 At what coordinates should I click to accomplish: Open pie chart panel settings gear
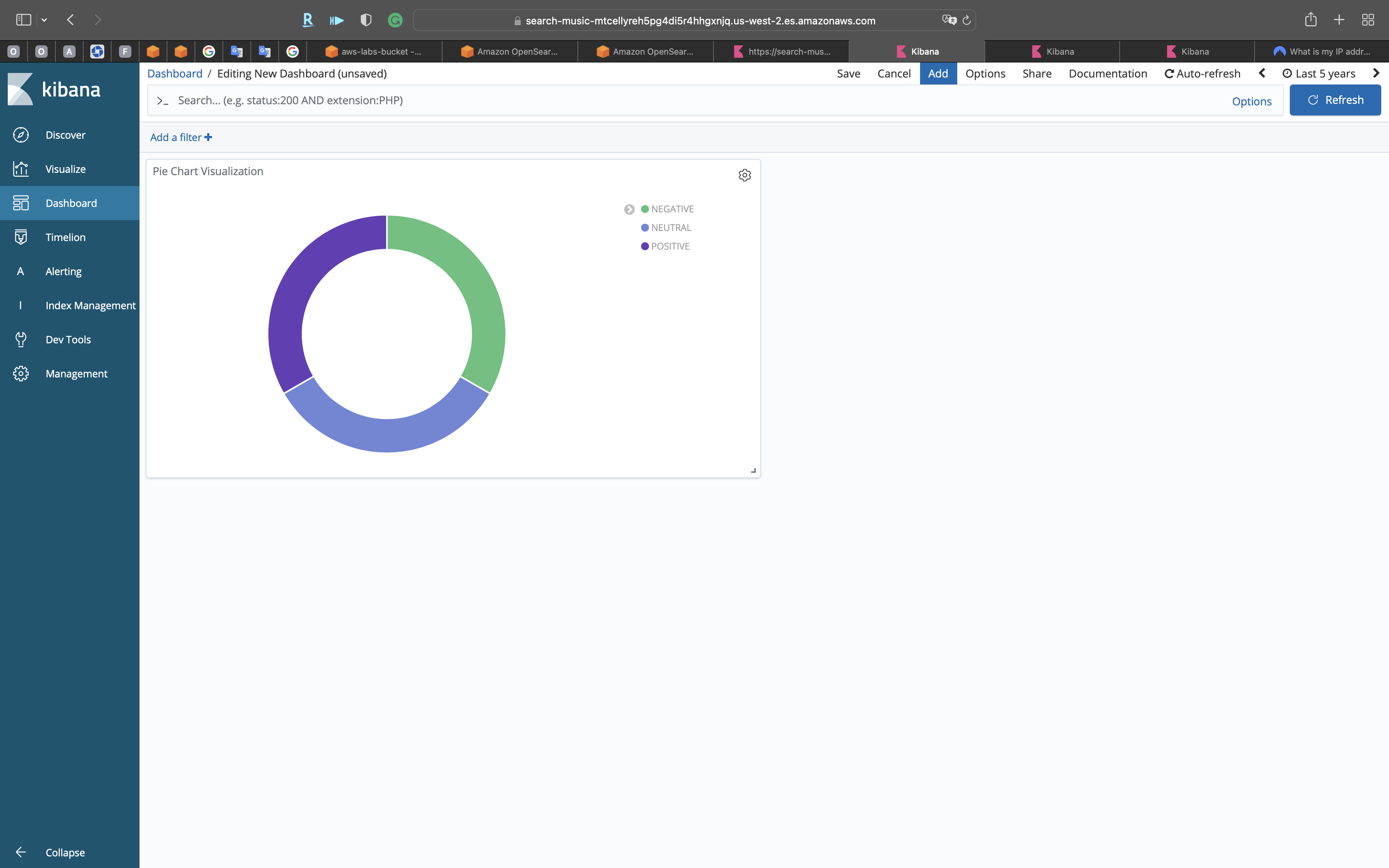coord(744,175)
